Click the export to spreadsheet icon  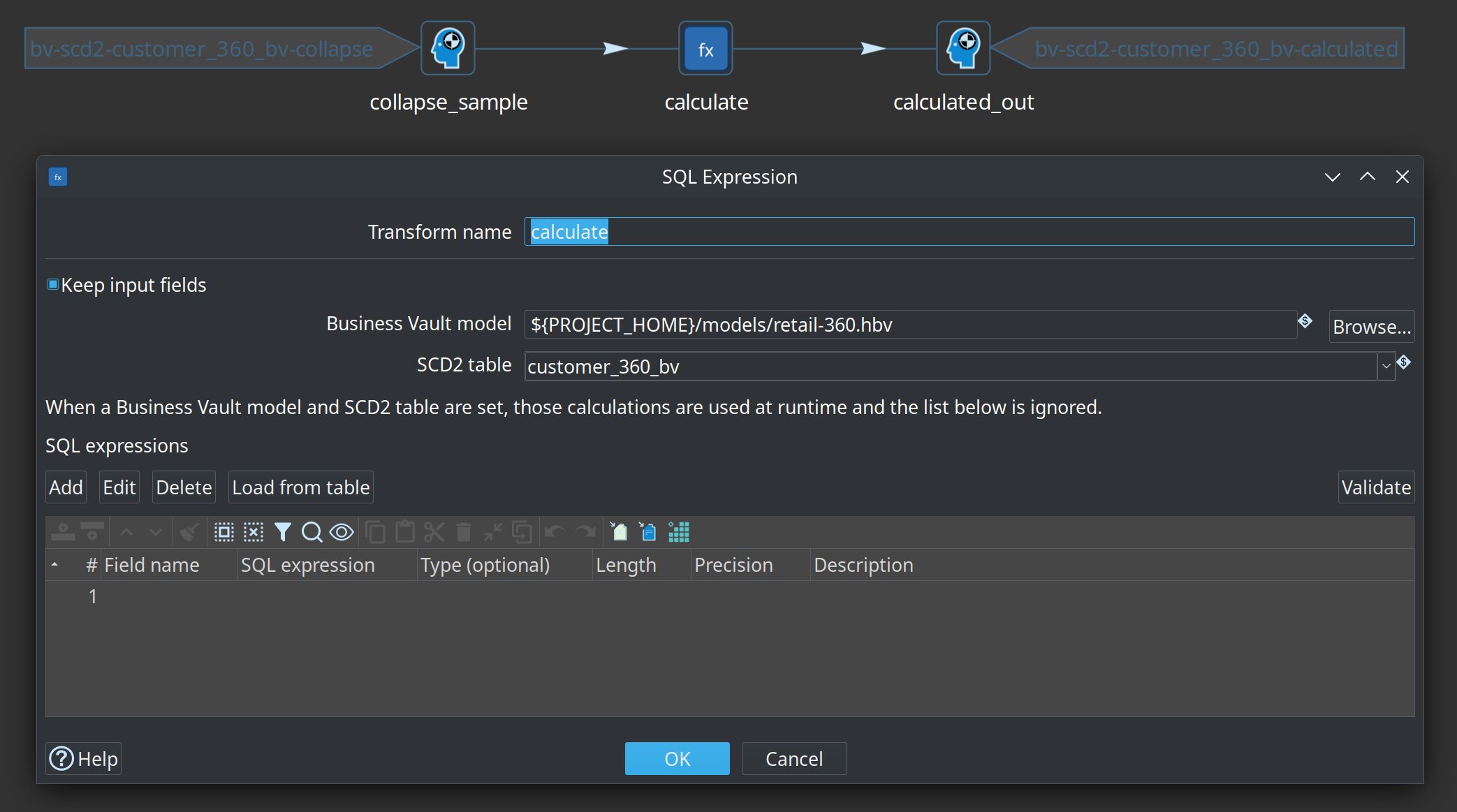click(619, 532)
